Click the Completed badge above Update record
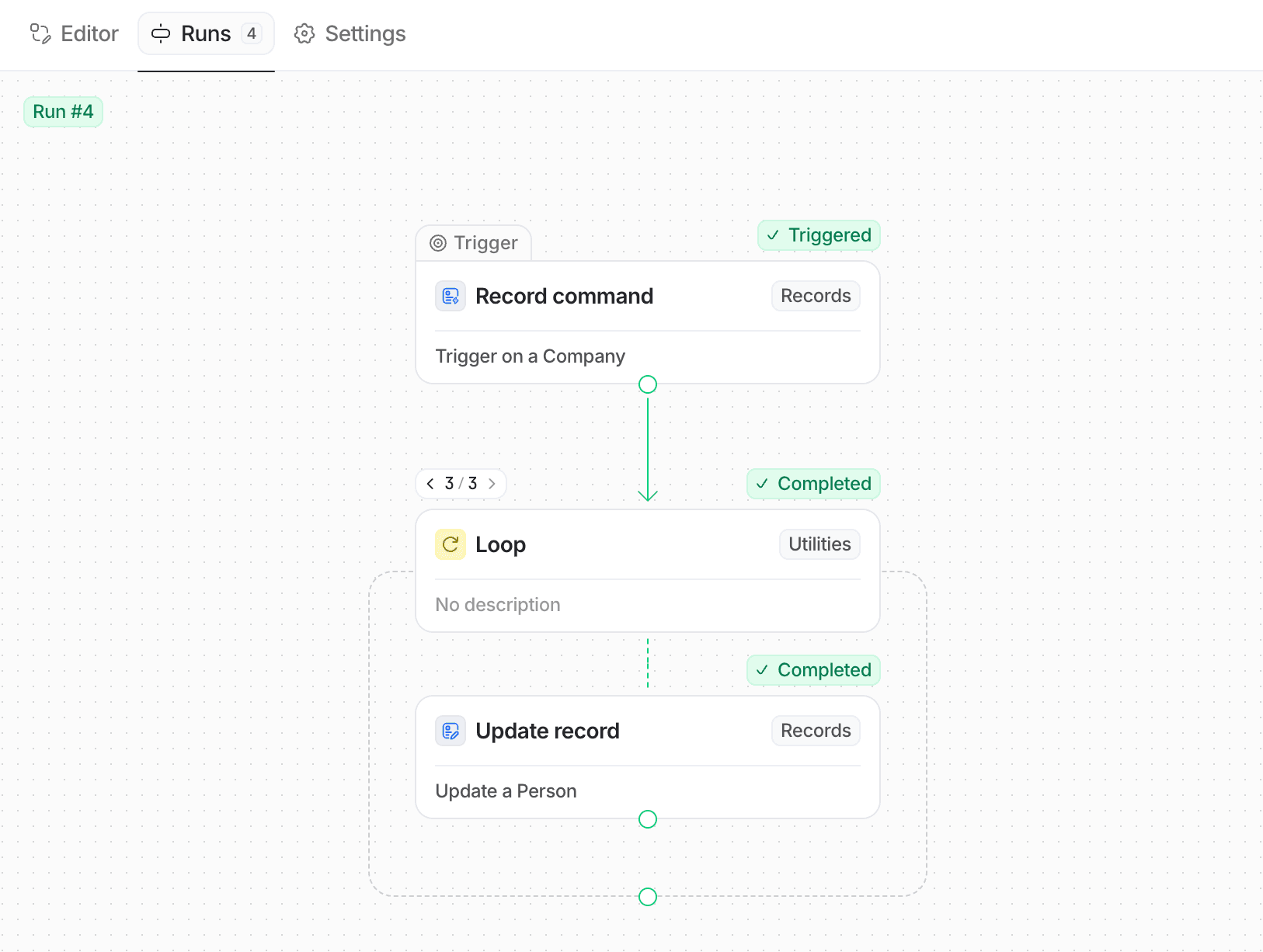Viewport: 1263px width, 952px height. [x=813, y=670]
